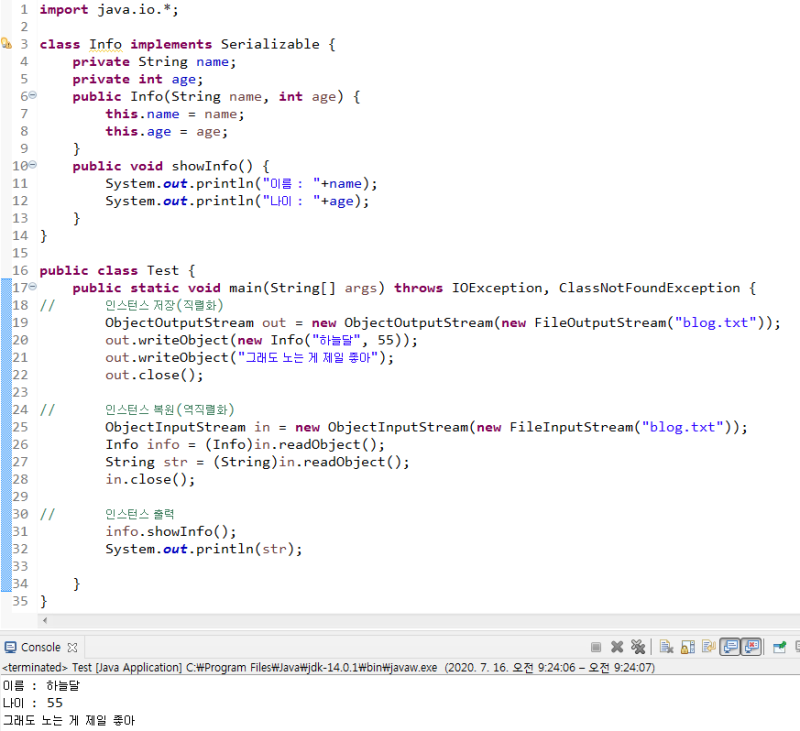Clear the console output

click(667, 646)
